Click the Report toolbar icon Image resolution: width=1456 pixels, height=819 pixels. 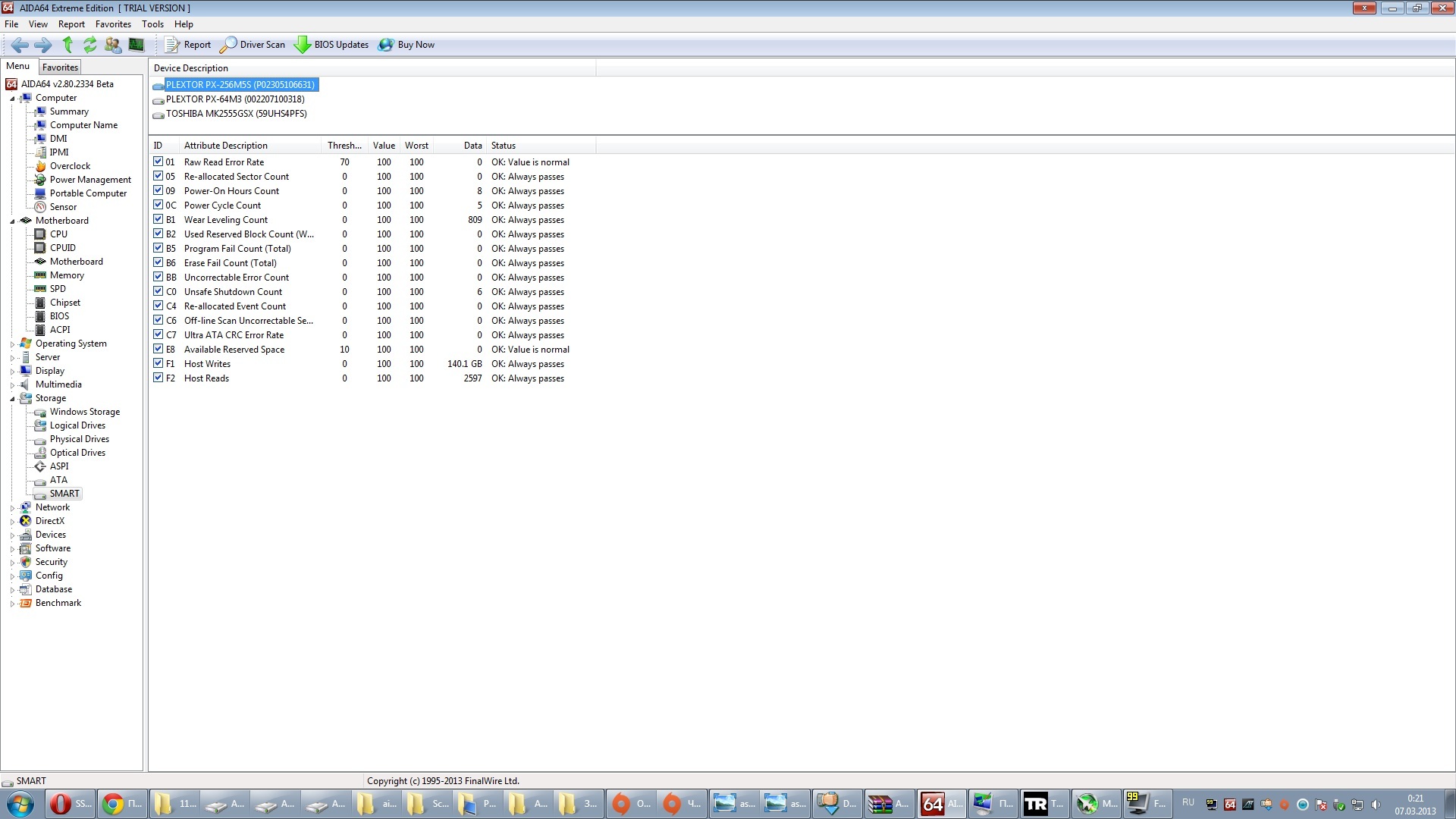coord(188,45)
